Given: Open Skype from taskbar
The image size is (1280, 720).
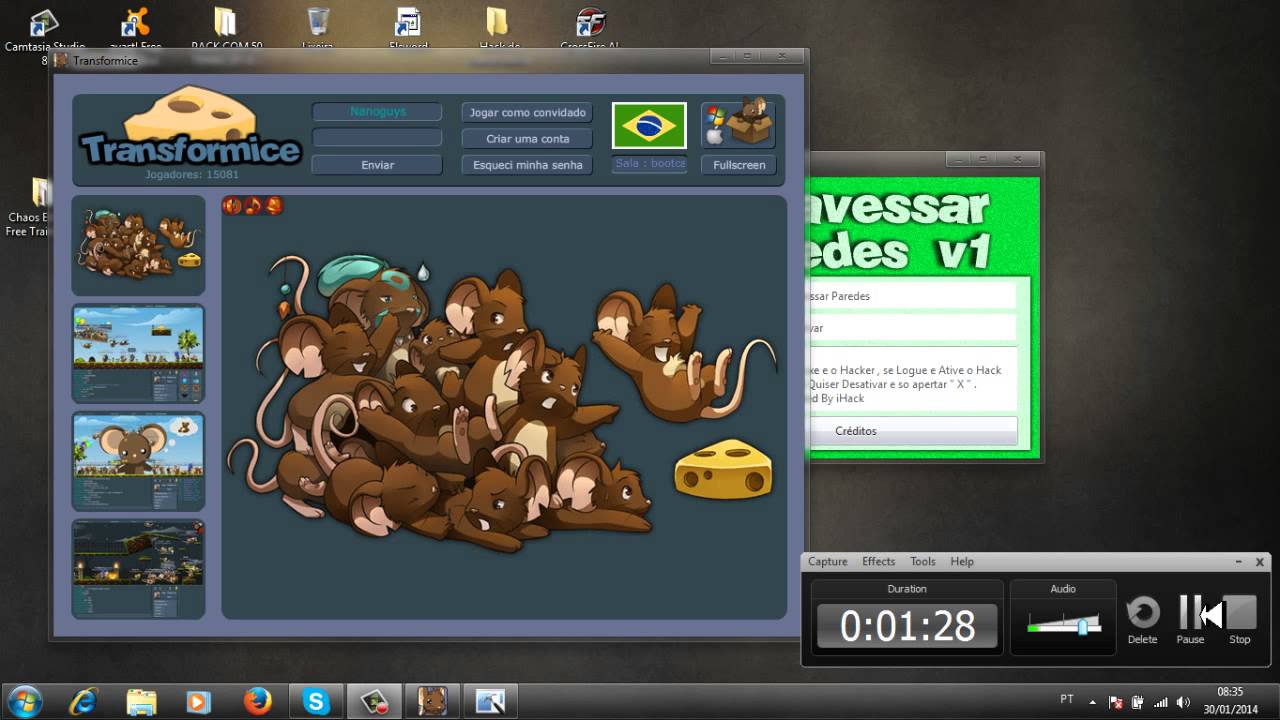Looking at the screenshot, I should 316,702.
